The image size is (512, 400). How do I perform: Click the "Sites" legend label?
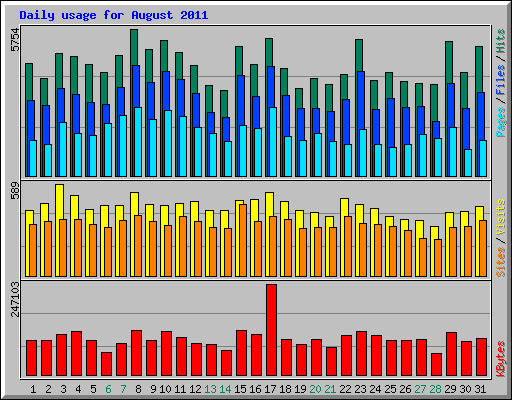click(x=501, y=262)
